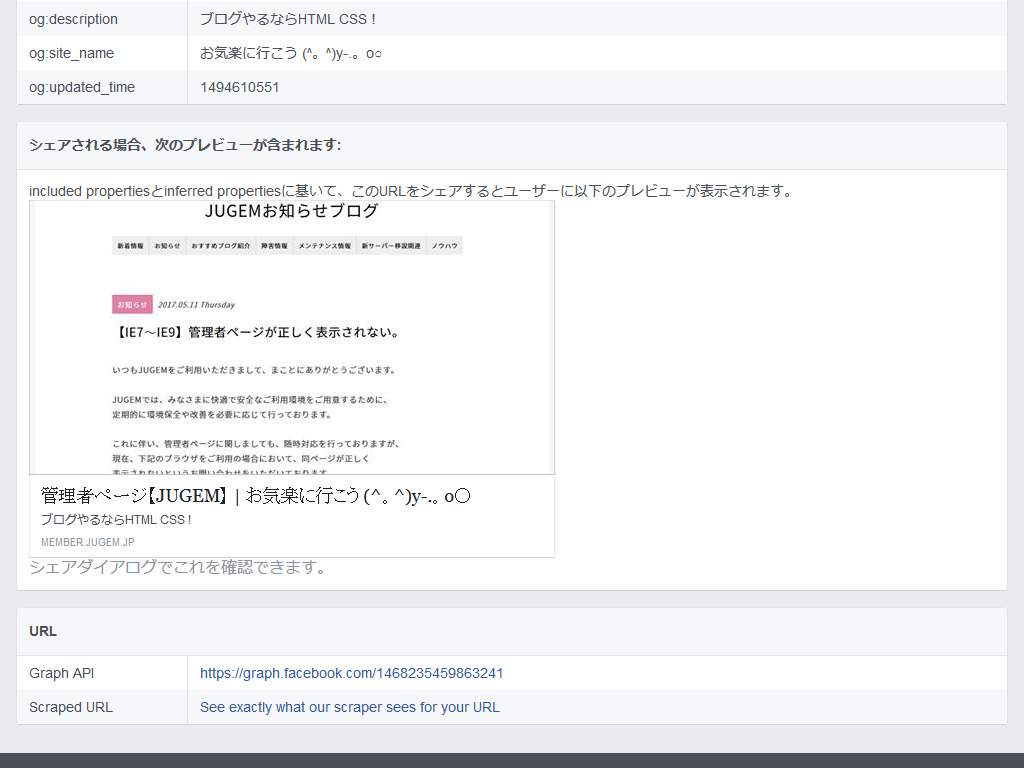Click the MEMBER.JUGEM.JP domain text
The image size is (1024, 768).
tap(88, 542)
